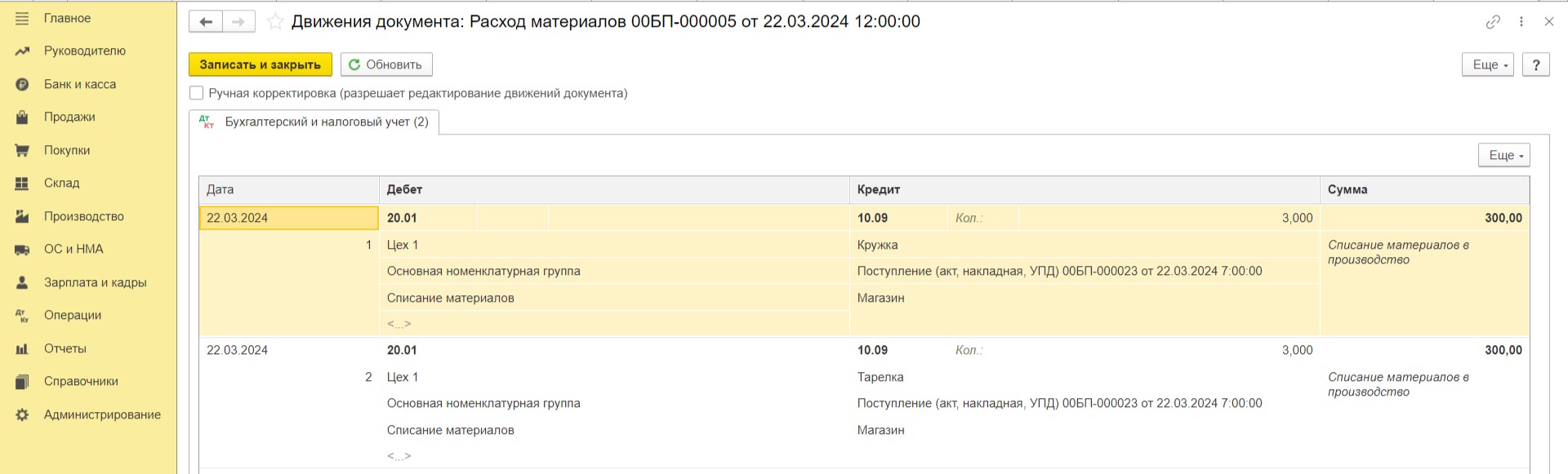This screenshot has width=1568, height=474.
Task: Click the question mark help button
Action: coord(1536,64)
